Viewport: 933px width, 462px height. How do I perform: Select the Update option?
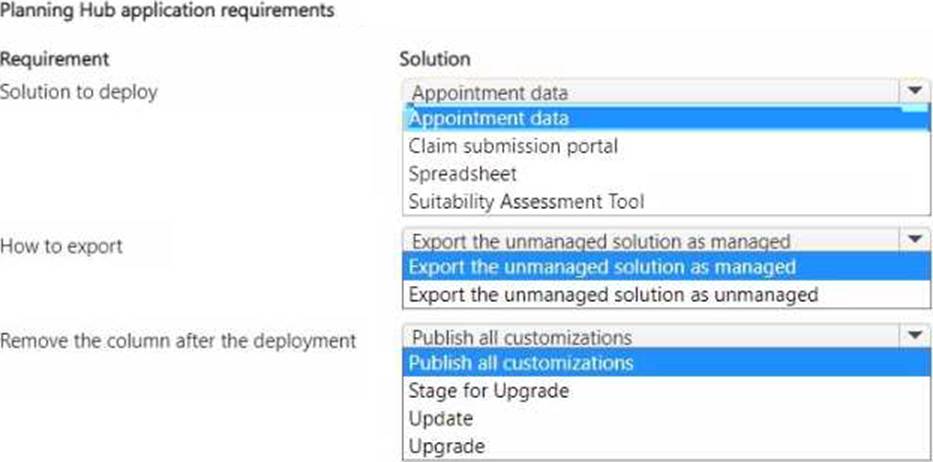click(x=440, y=418)
